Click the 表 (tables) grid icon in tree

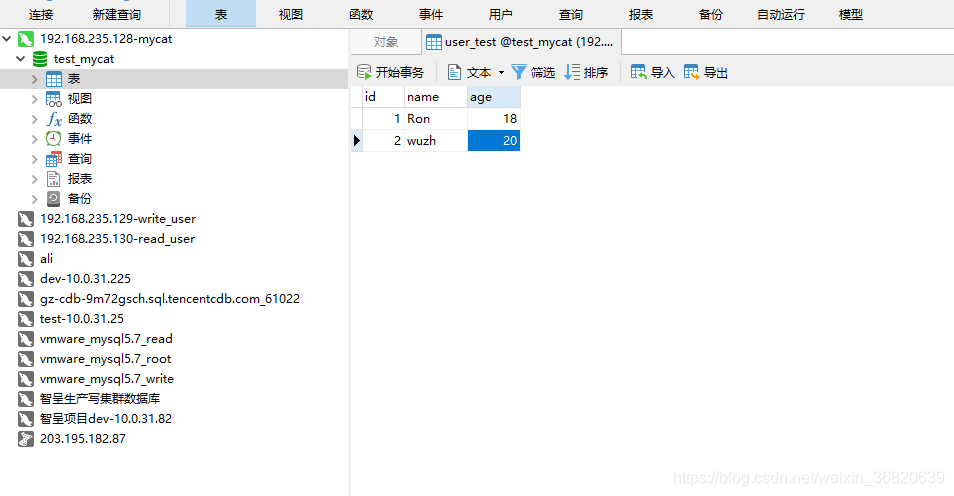pos(54,79)
